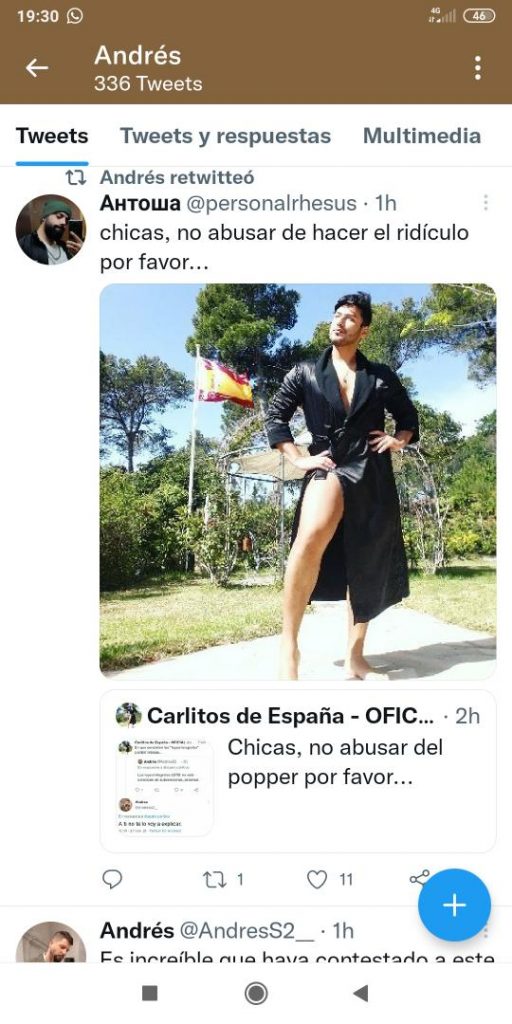Select the Tweets tab
The image size is (512, 1024).
tap(52, 136)
